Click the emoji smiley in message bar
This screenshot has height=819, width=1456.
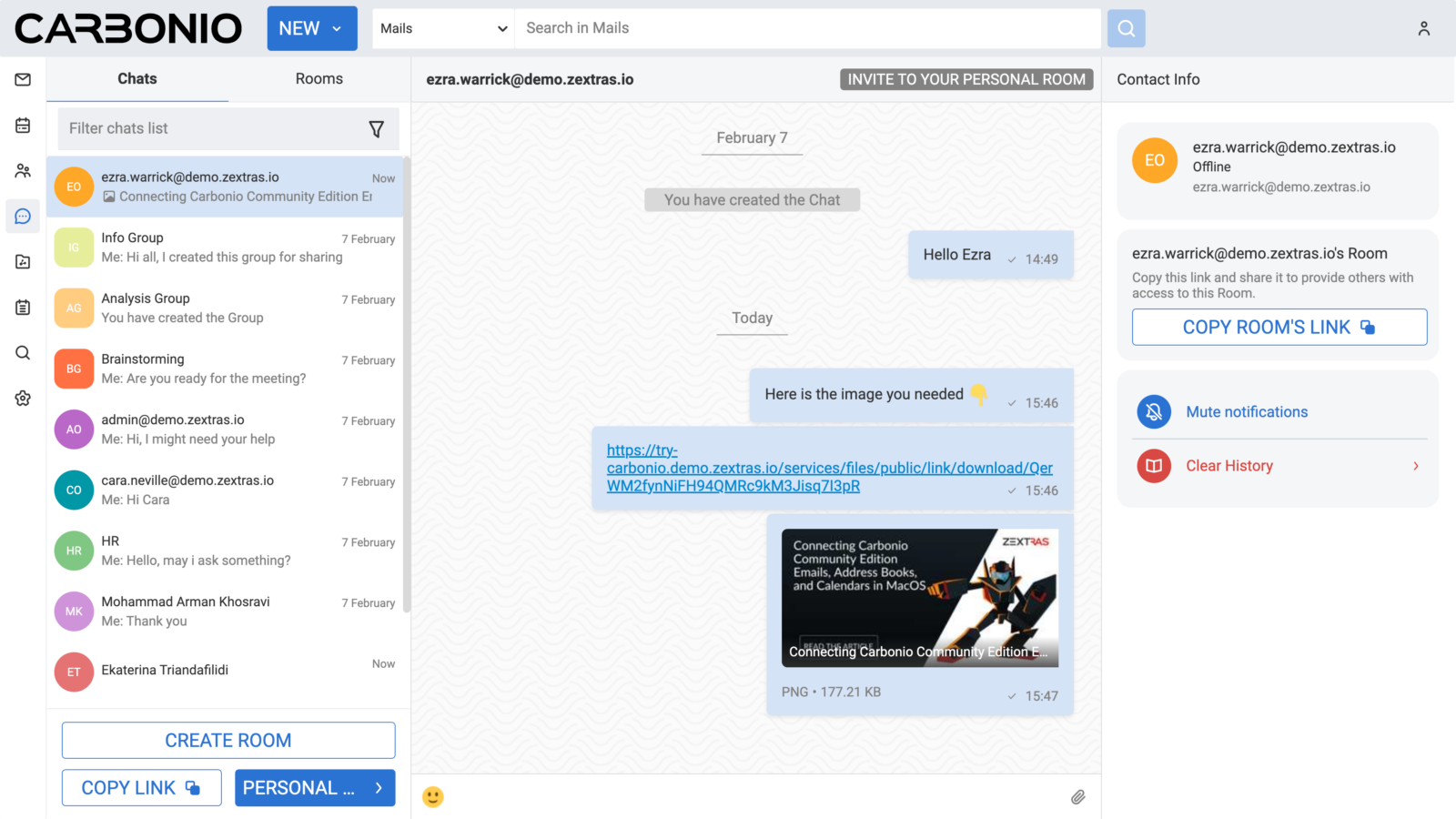[x=433, y=796]
